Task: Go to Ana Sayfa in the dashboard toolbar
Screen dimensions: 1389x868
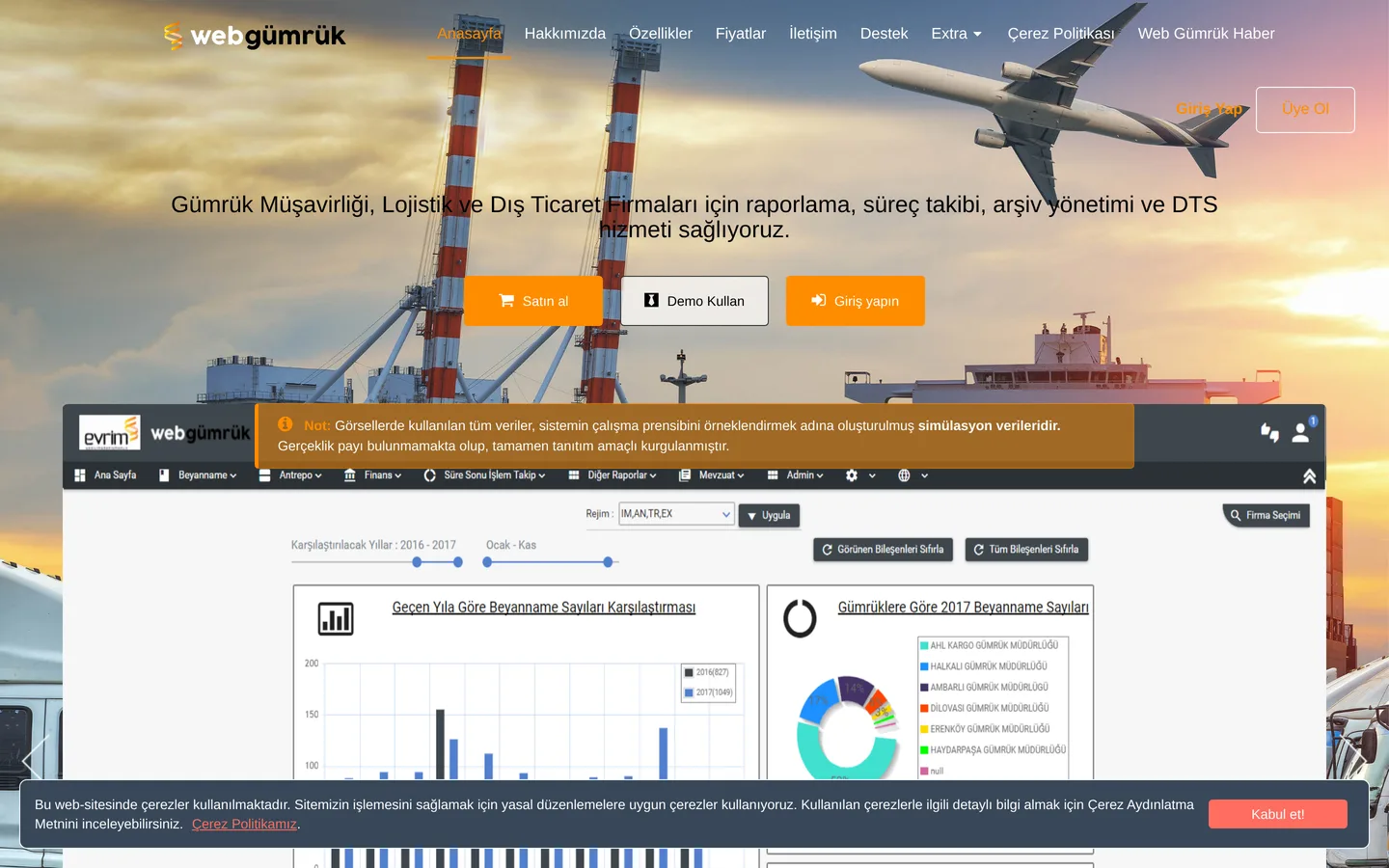Action: [106, 475]
